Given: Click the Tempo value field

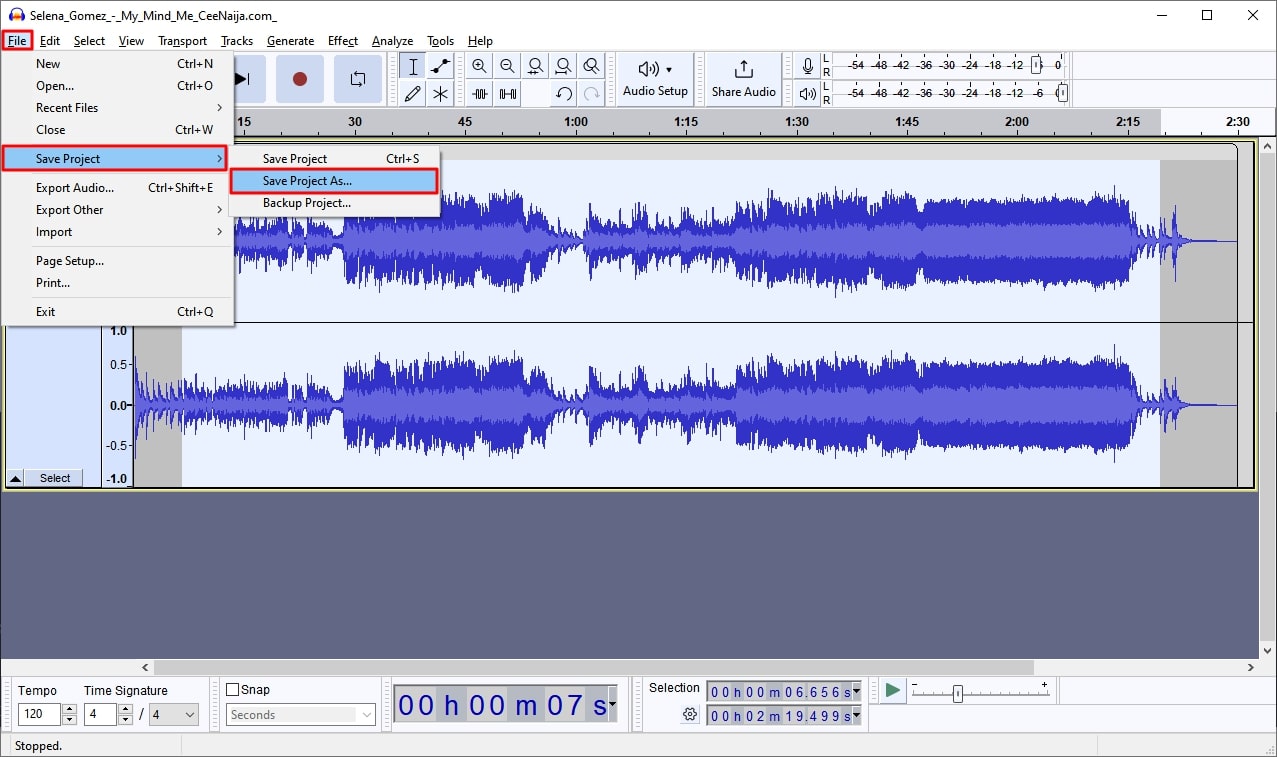Looking at the screenshot, I should [40, 715].
